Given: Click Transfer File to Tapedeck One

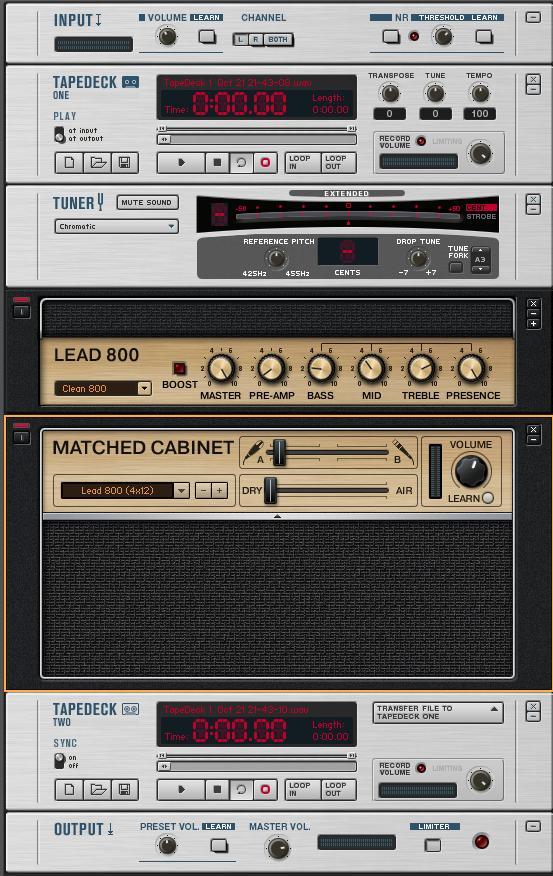Looking at the screenshot, I should 438,712.
